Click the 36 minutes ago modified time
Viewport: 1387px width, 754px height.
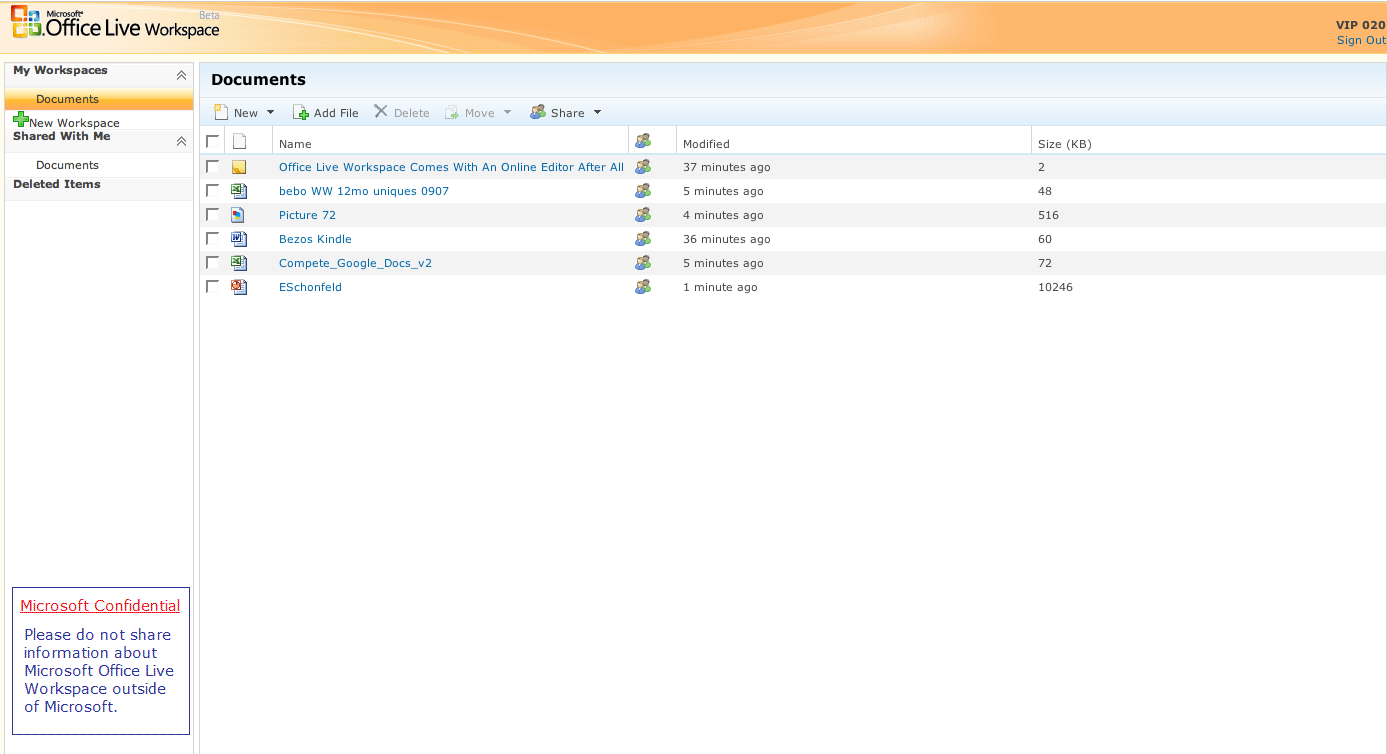(727, 239)
